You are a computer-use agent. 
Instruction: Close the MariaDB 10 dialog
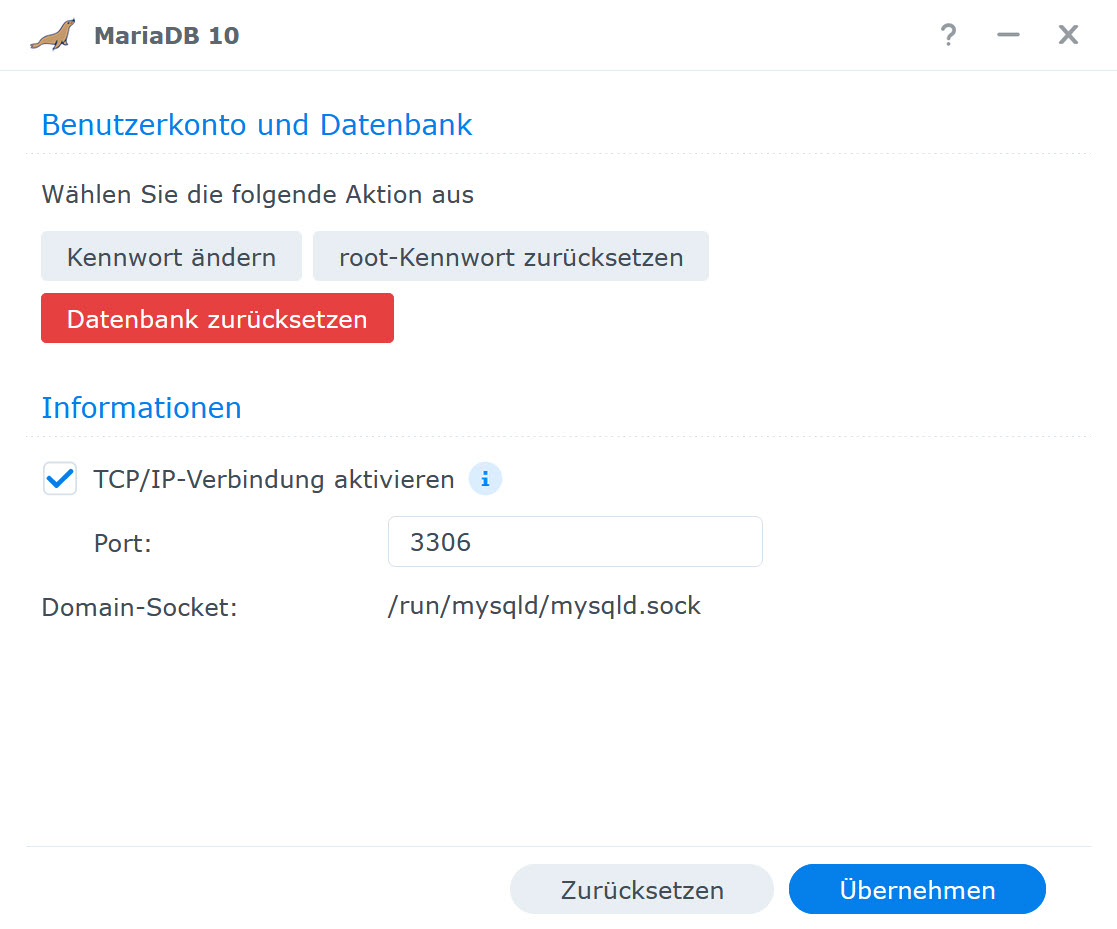[1068, 35]
